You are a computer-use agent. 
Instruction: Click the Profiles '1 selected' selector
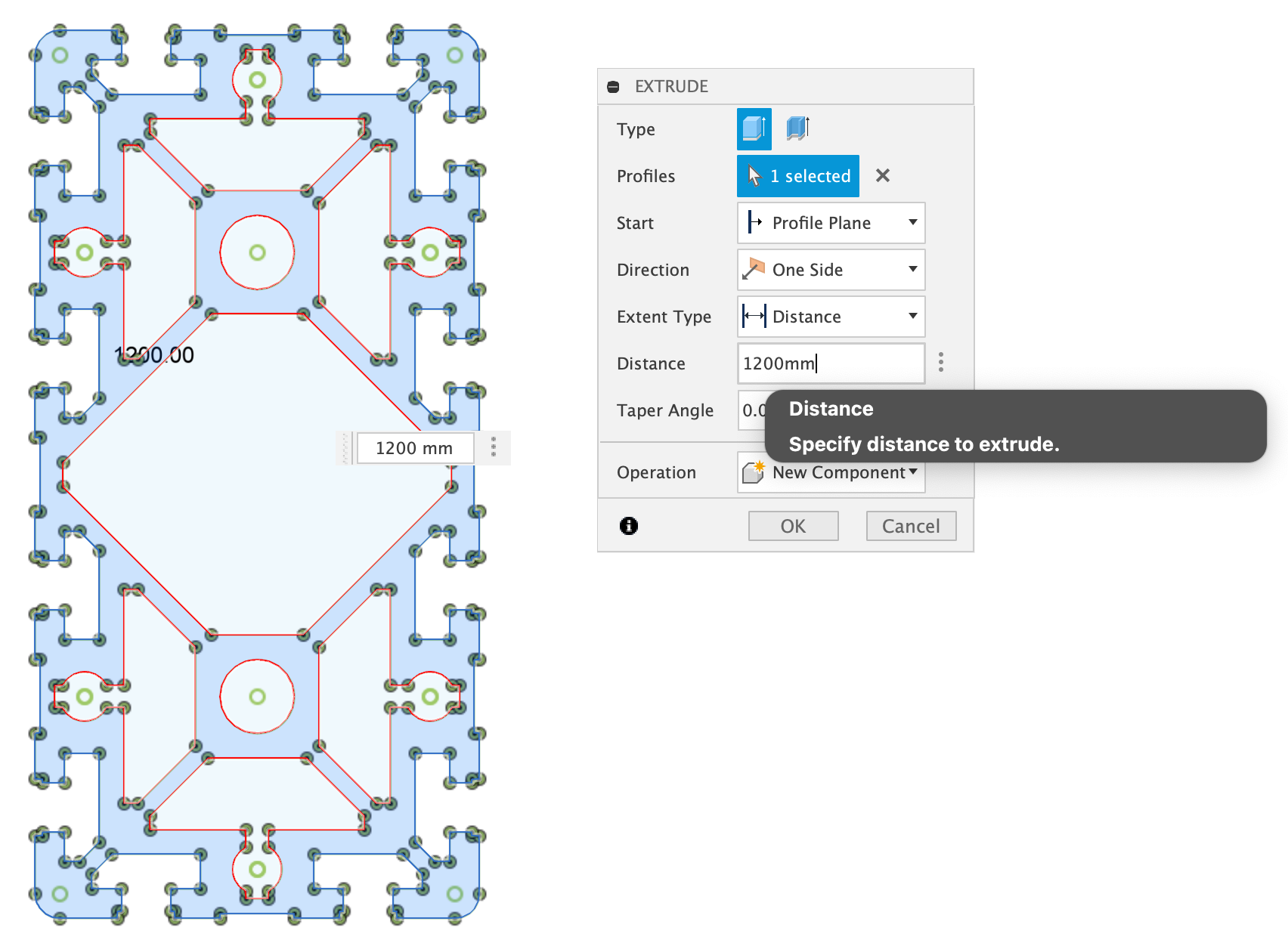pos(798,176)
